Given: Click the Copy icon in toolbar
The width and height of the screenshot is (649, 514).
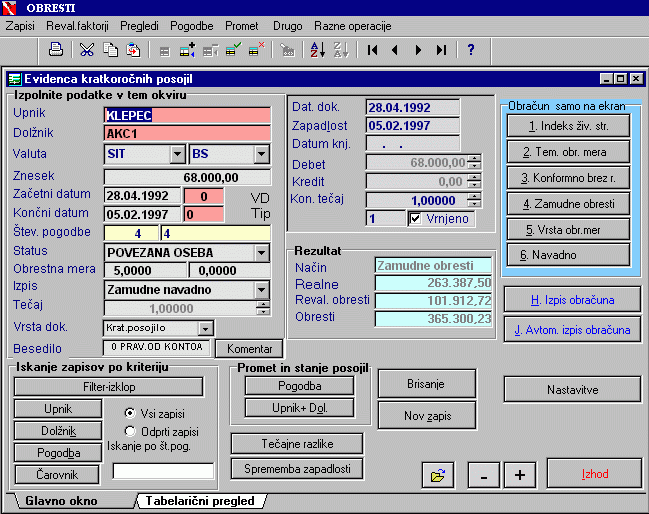Looking at the screenshot, I should (110, 50).
